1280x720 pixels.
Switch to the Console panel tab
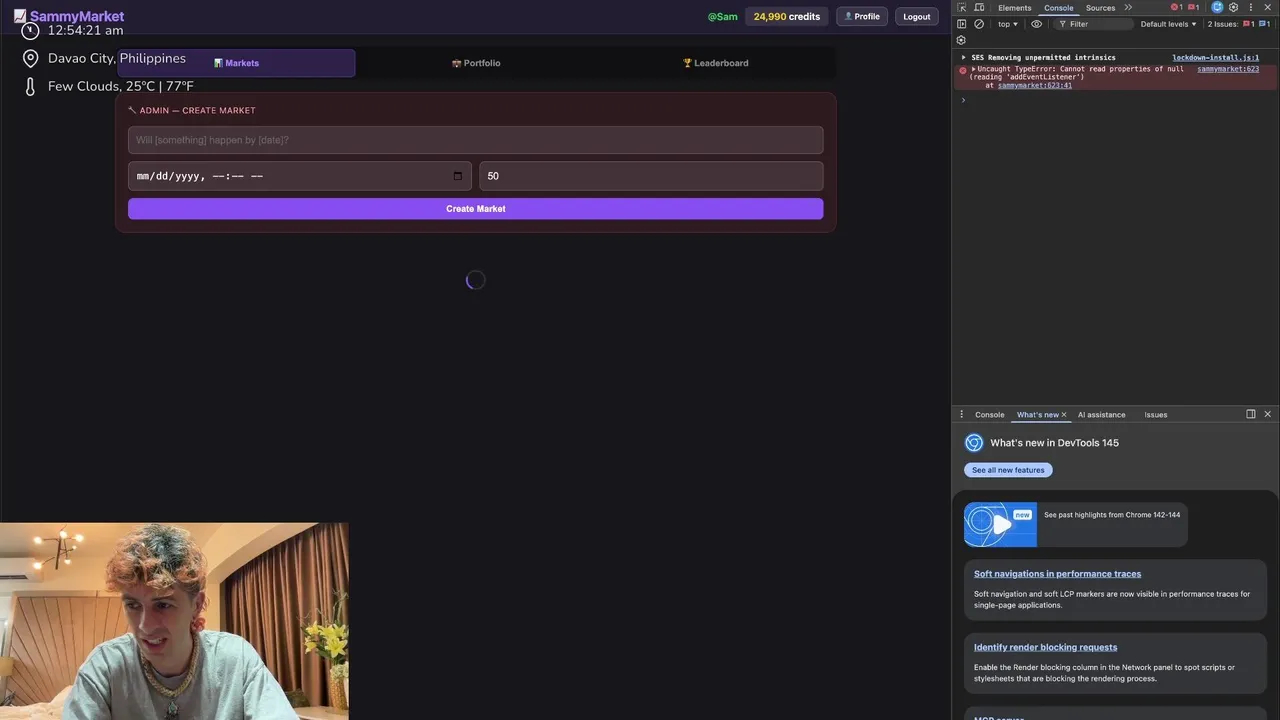click(x=1058, y=8)
